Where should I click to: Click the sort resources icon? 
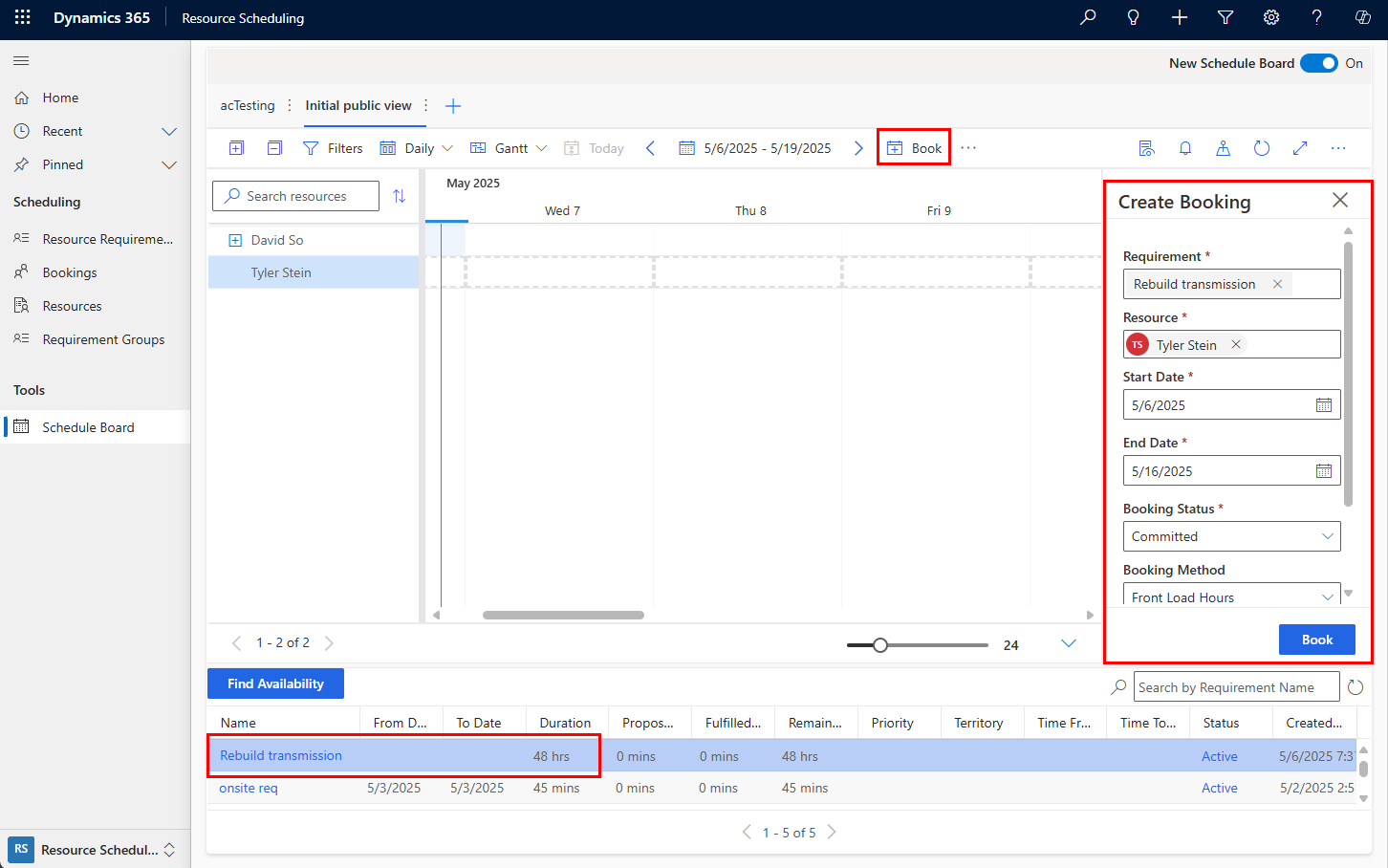pos(401,196)
